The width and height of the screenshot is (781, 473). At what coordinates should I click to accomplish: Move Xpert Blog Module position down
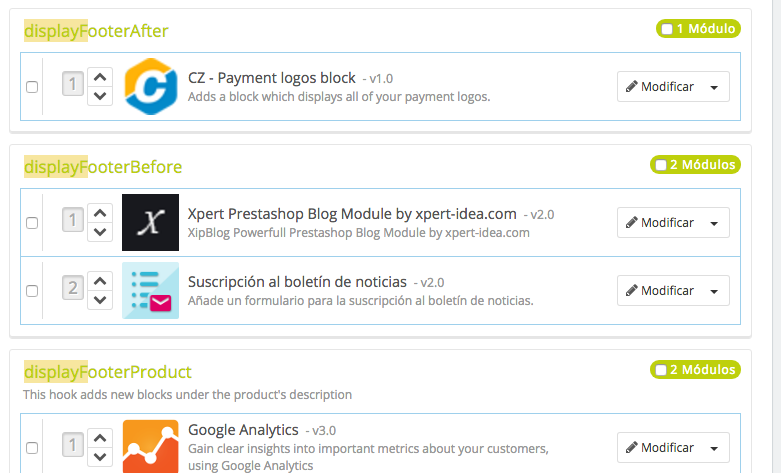click(99, 232)
